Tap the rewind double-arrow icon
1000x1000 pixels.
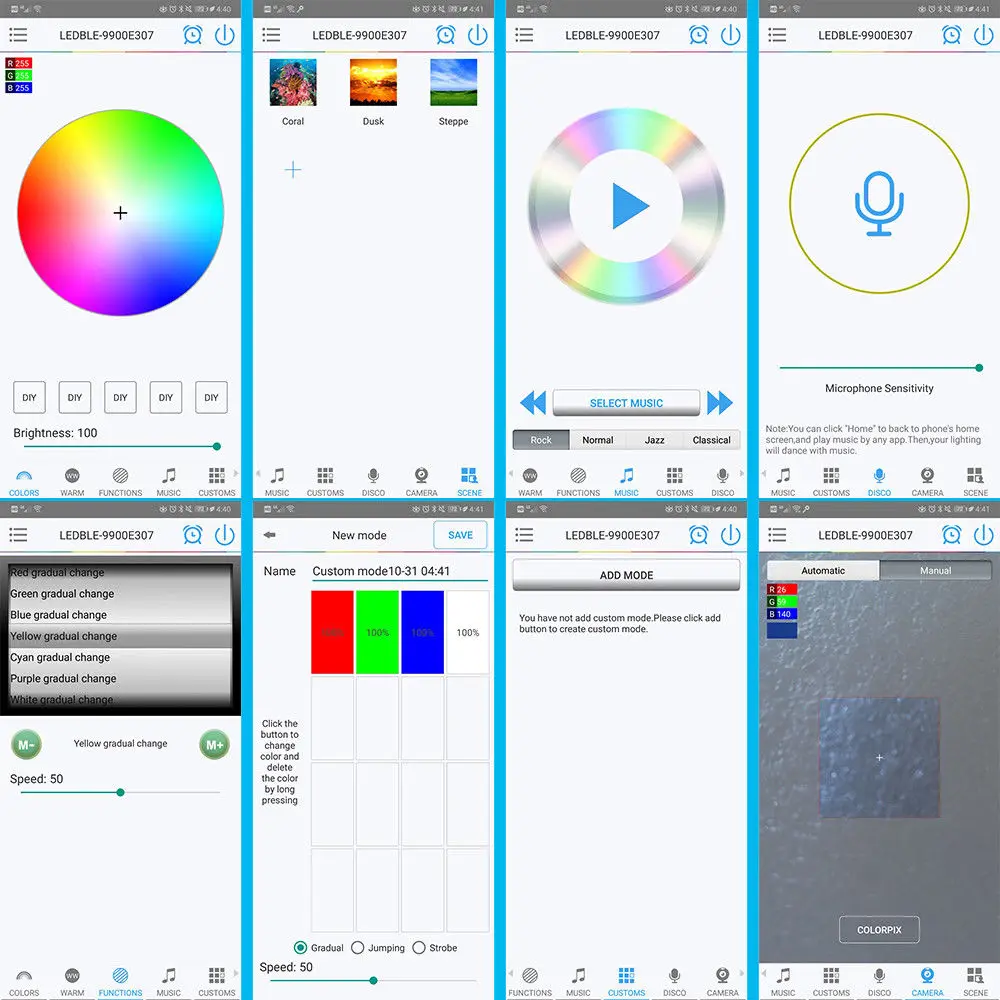tap(533, 403)
